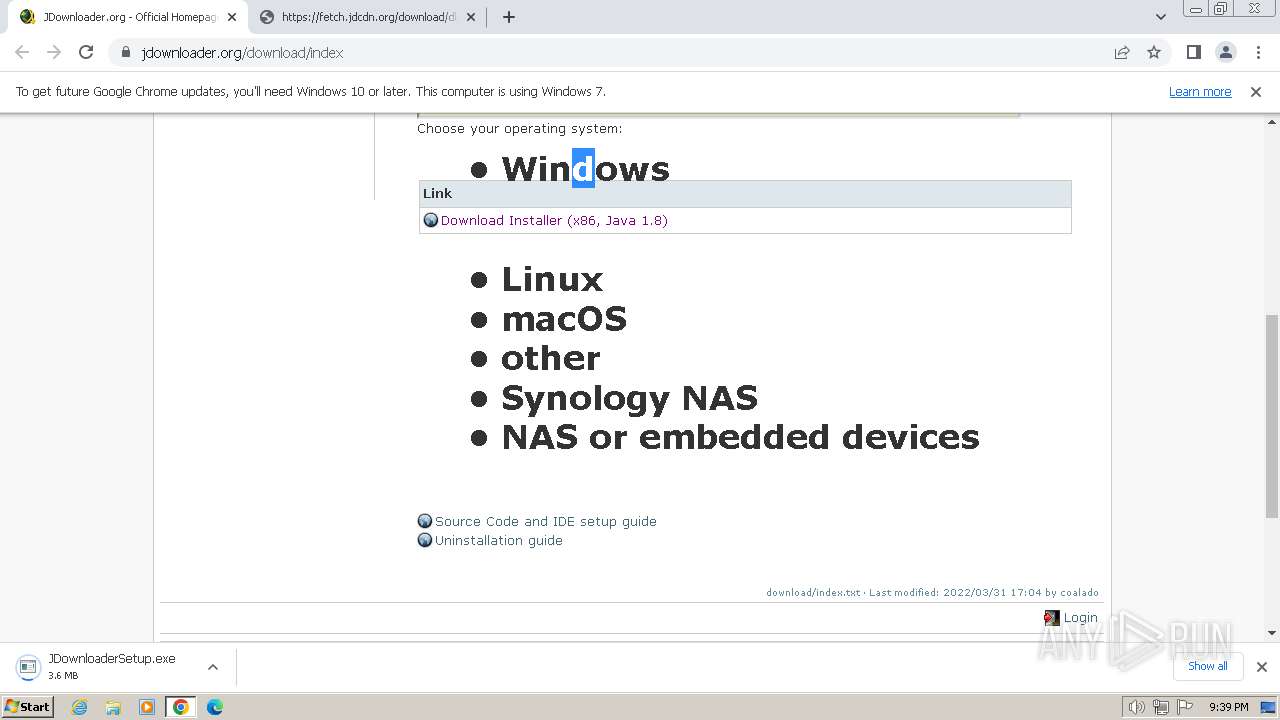Open the Action Center flag icon
Image resolution: width=1280 pixels, height=720 pixels.
click(x=1184, y=707)
